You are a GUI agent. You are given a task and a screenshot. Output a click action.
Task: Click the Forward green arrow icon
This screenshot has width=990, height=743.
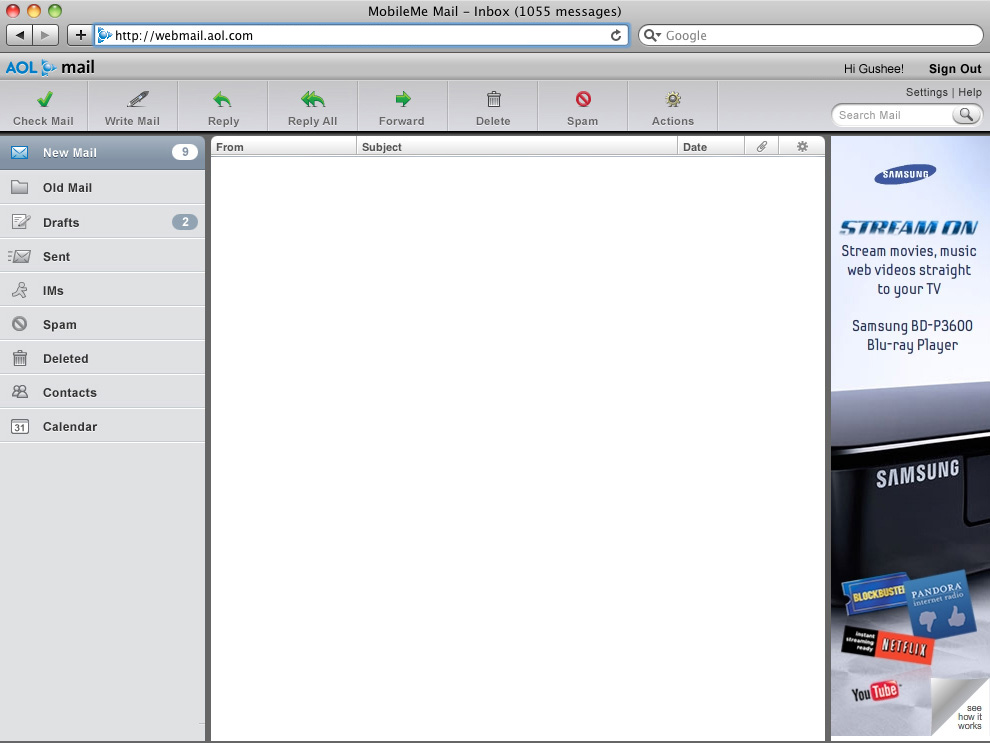coord(402,100)
